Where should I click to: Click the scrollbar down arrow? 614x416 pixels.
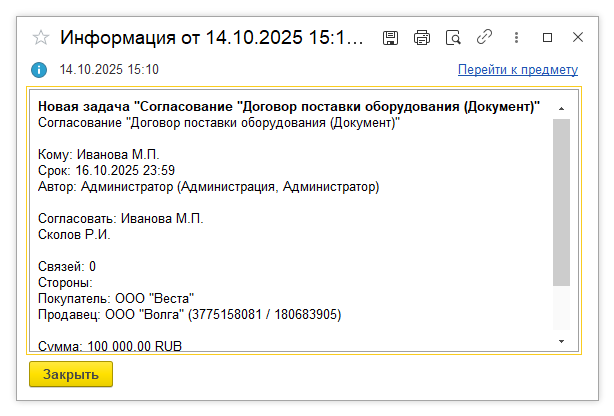(x=562, y=342)
